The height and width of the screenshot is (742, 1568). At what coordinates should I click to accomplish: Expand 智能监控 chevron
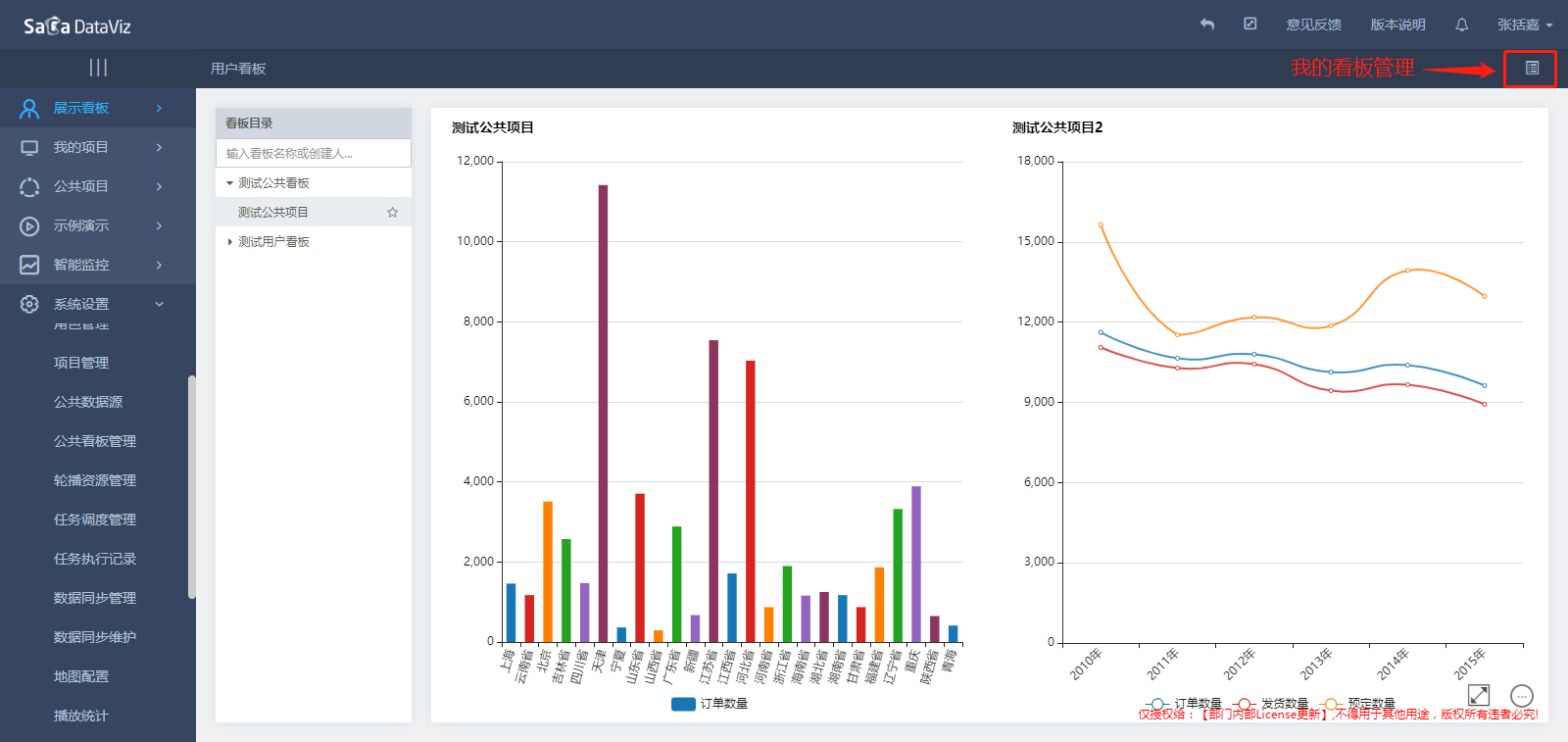(x=159, y=265)
